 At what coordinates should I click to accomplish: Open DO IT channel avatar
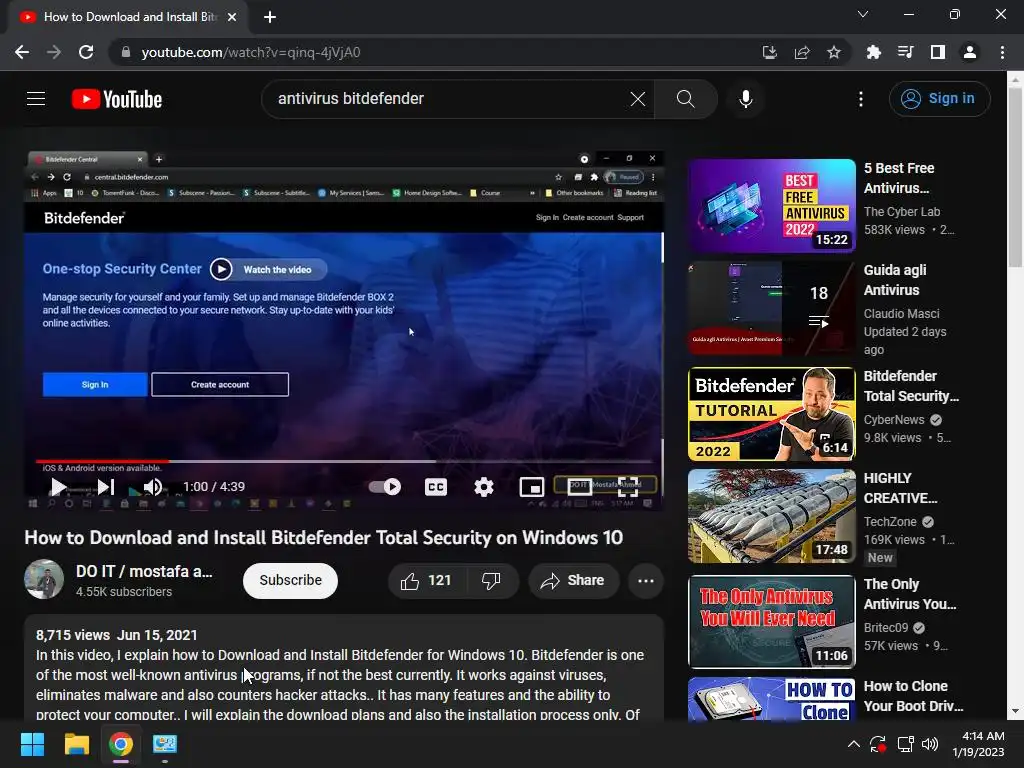click(x=44, y=579)
